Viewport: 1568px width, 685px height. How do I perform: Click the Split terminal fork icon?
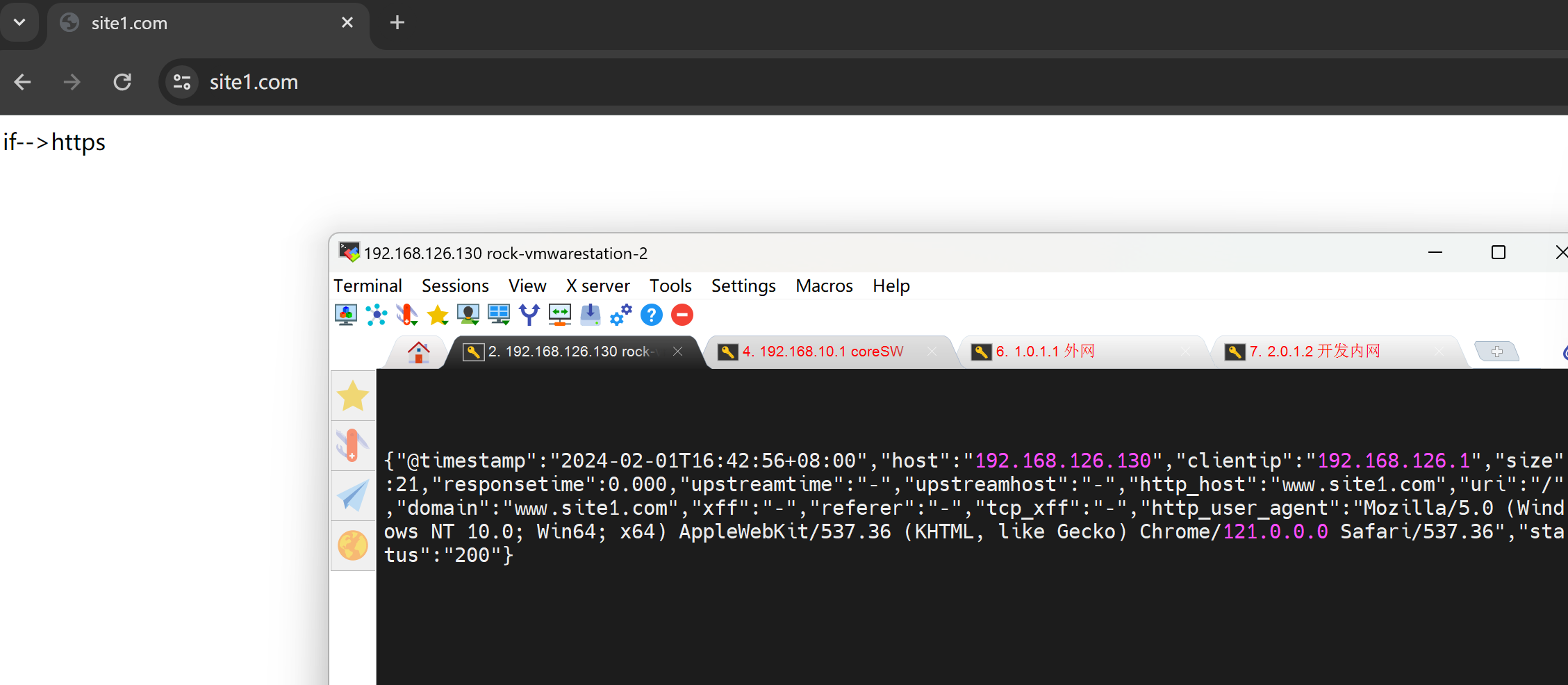(529, 315)
